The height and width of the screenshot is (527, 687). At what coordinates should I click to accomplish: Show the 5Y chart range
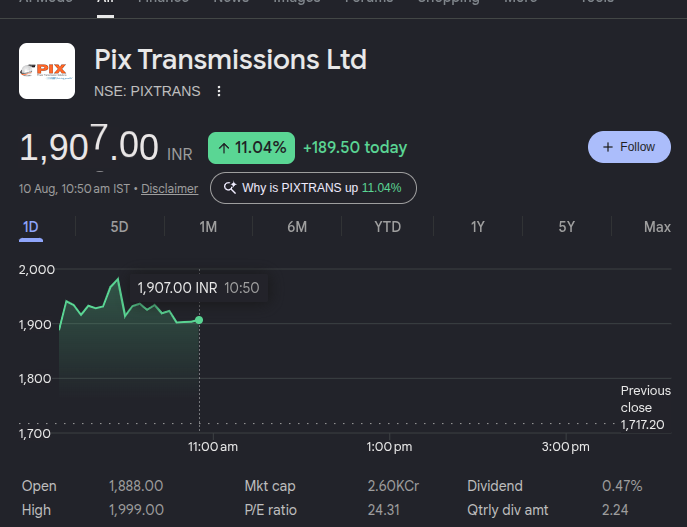[567, 227]
